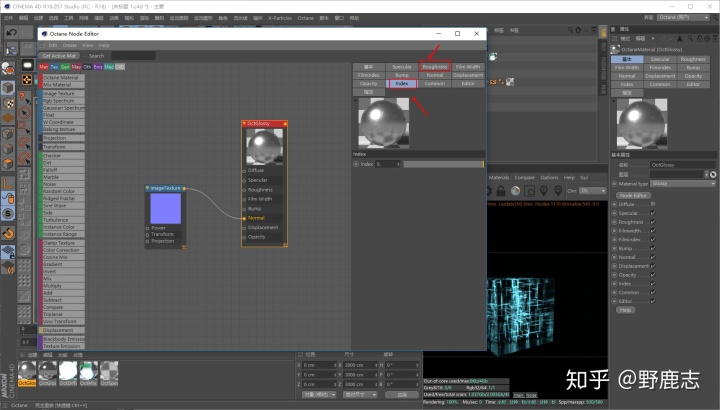Click the magnifier icon in object manager header
The image size is (720, 410).
coord(570,30)
